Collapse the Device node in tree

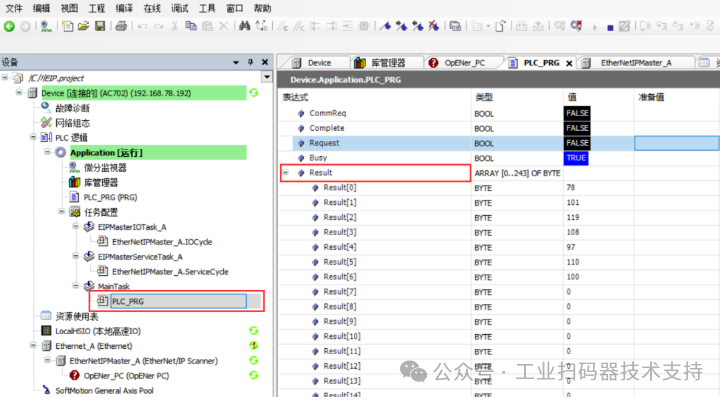click(x=19, y=93)
